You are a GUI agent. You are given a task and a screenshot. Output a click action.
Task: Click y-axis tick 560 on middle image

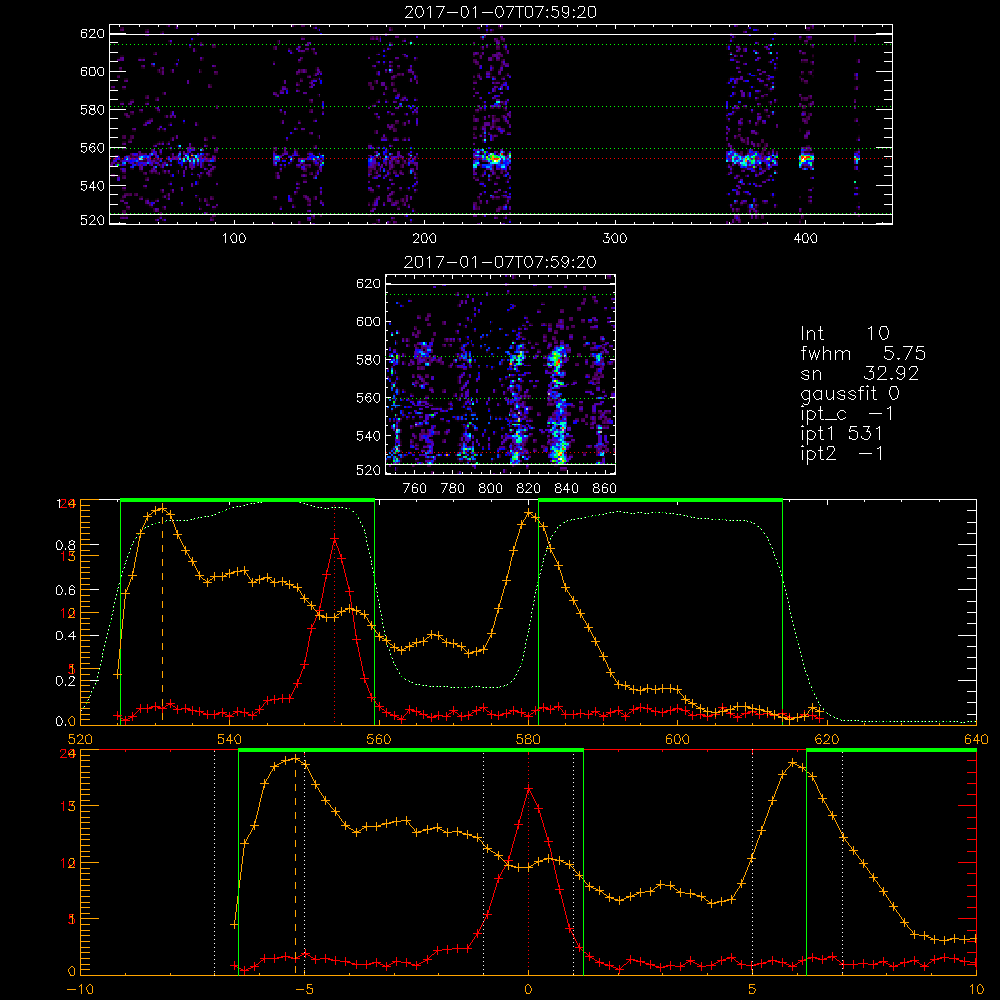(368, 398)
